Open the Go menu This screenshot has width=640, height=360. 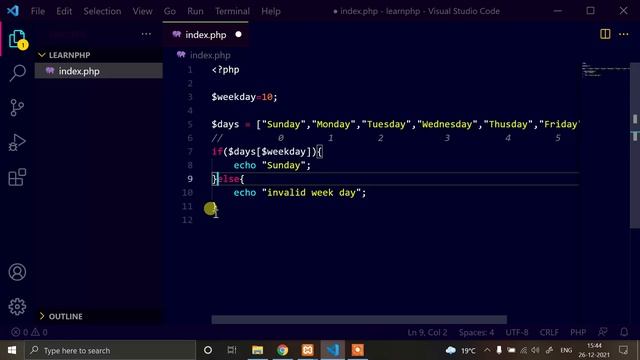pos(170,11)
